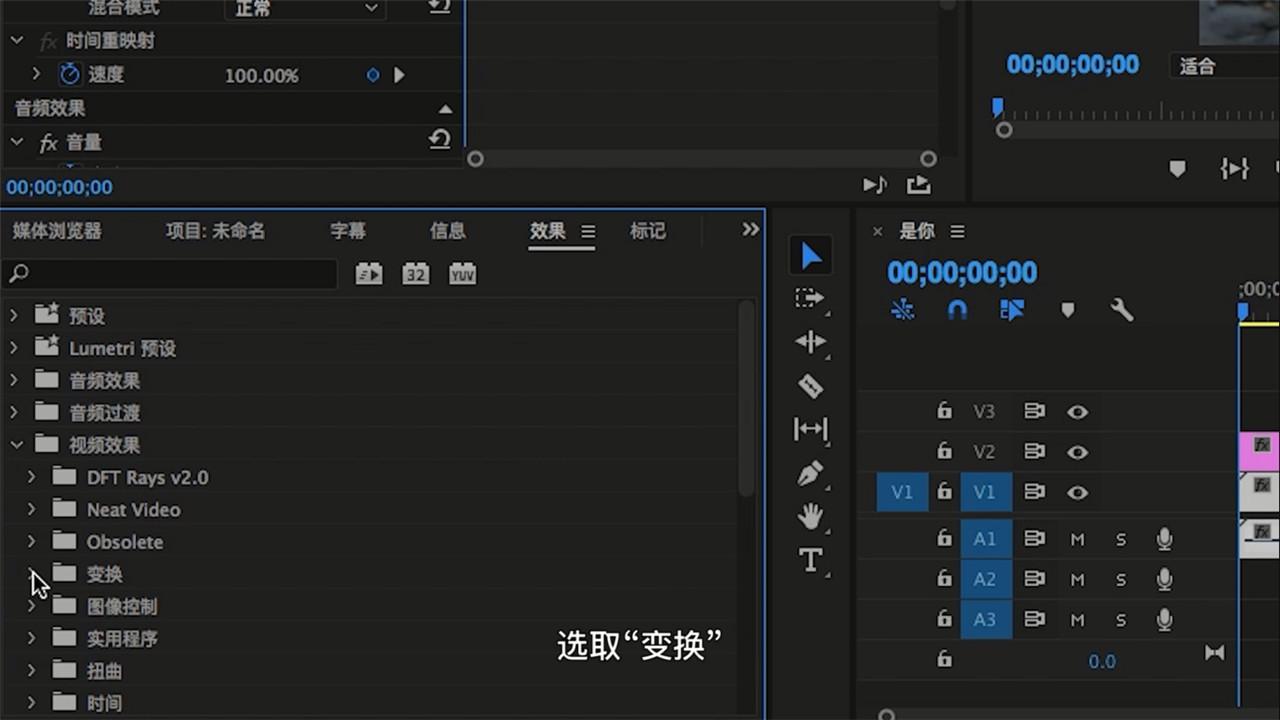Select the Track Select Forward tool
The height and width of the screenshot is (720, 1280).
click(x=809, y=299)
